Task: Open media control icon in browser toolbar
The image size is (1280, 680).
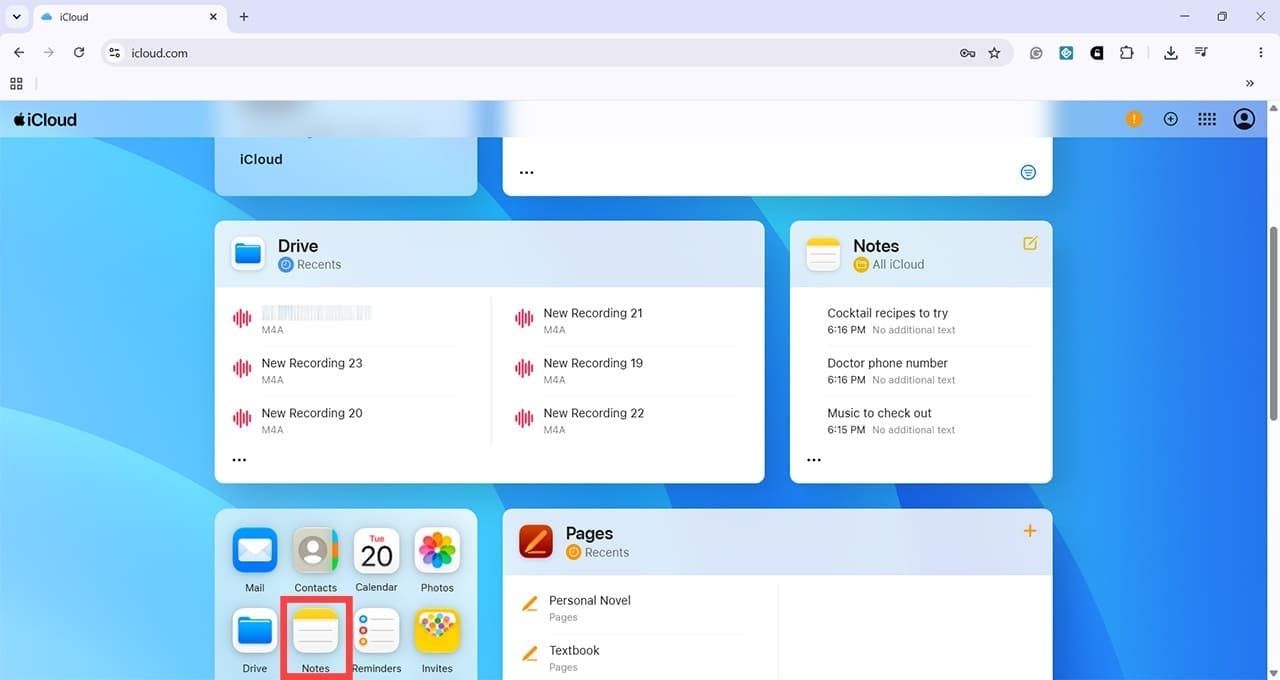Action: coord(1202,53)
